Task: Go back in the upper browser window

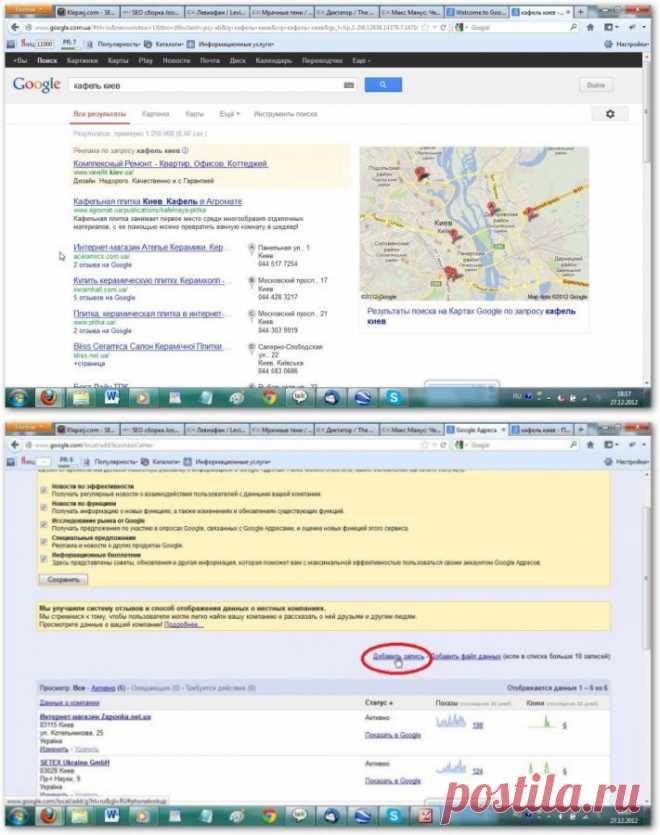Action: pos(15,27)
